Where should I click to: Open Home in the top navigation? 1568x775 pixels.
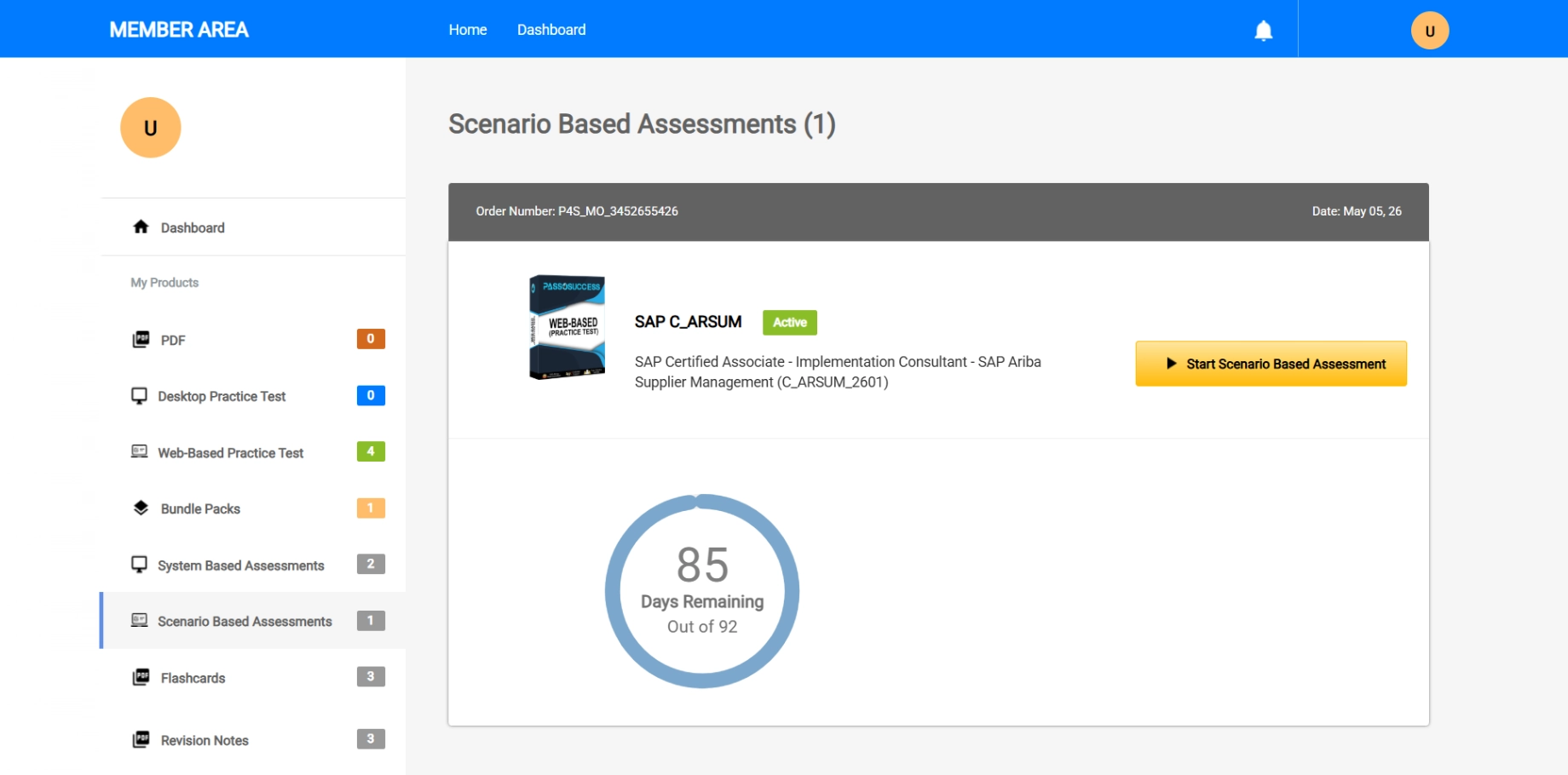468,30
